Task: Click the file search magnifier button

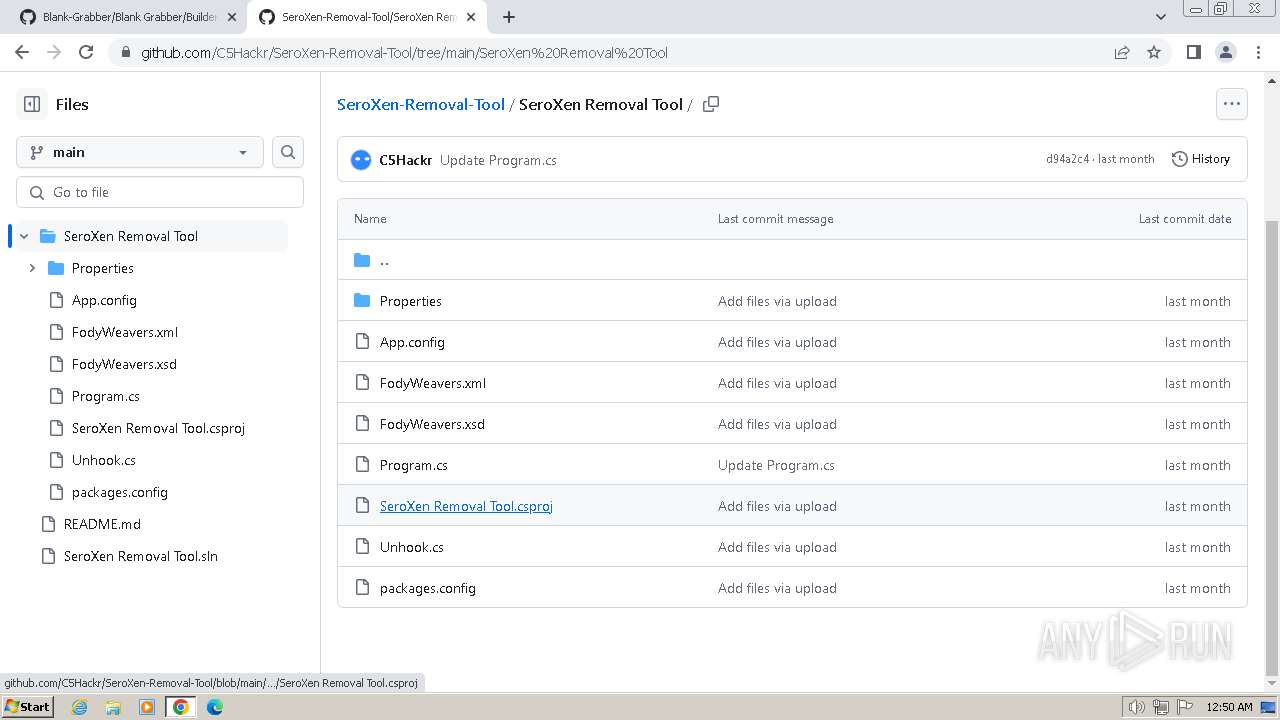Action: [288, 152]
